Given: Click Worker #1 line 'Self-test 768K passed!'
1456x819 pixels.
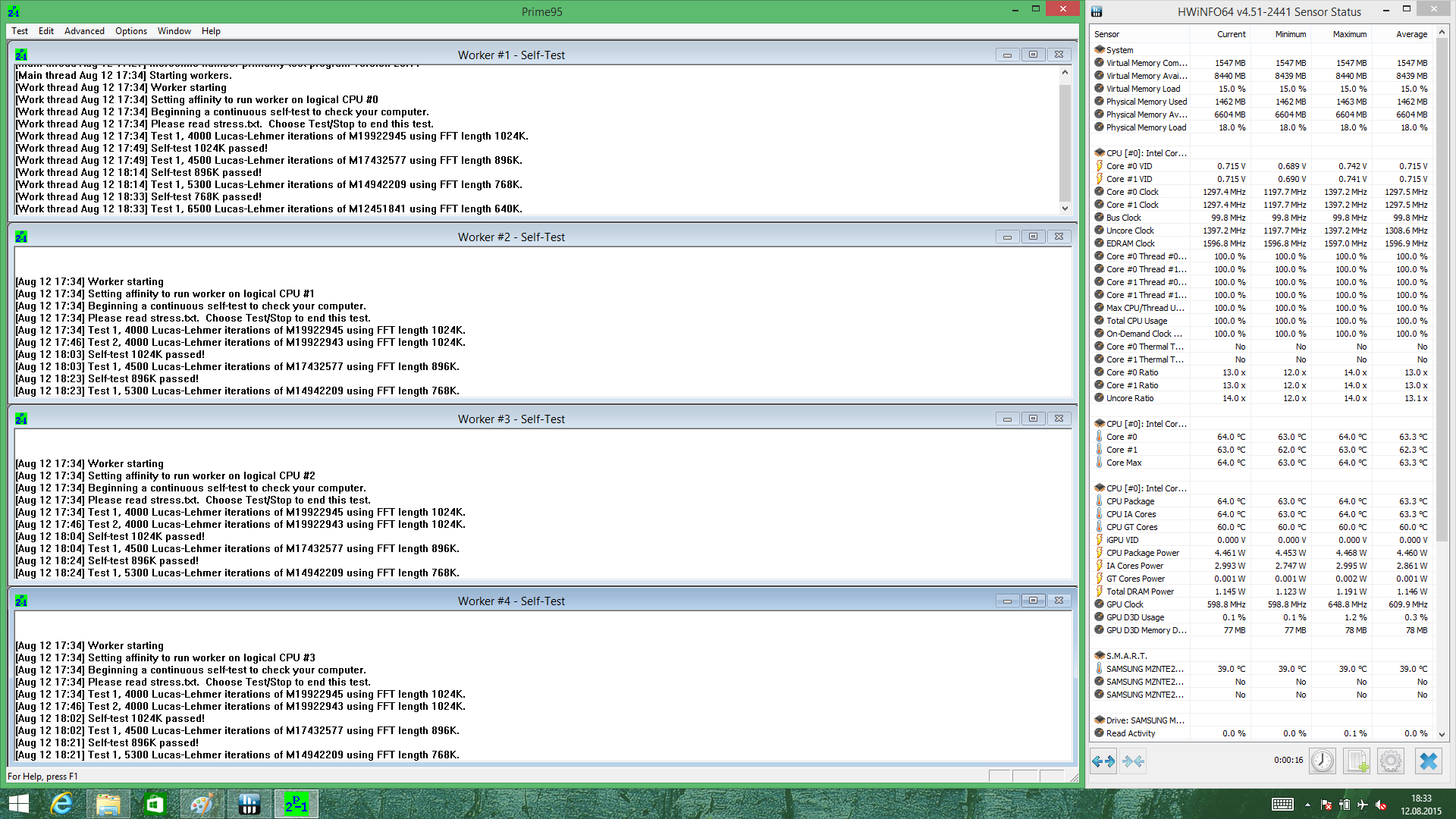Looking at the screenshot, I should (x=139, y=196).
